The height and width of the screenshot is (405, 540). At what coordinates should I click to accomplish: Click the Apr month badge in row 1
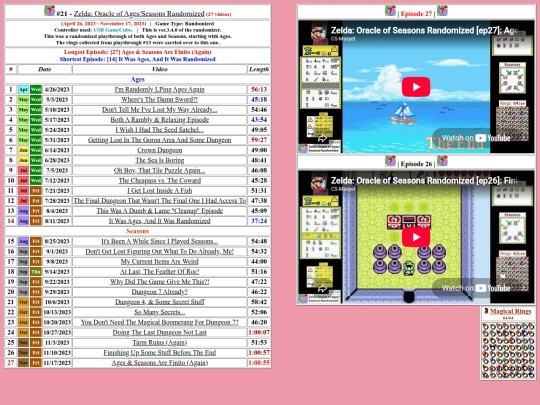tap(23, 90)
